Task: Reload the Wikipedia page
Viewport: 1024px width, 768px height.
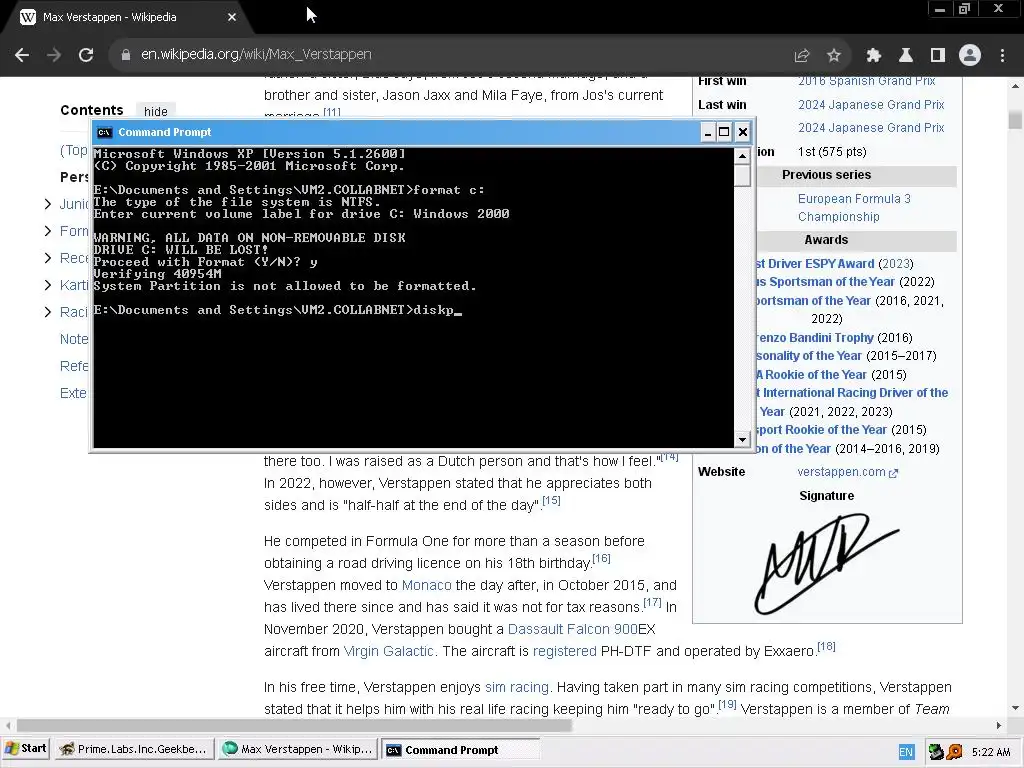Action: (x=86, y=55)
